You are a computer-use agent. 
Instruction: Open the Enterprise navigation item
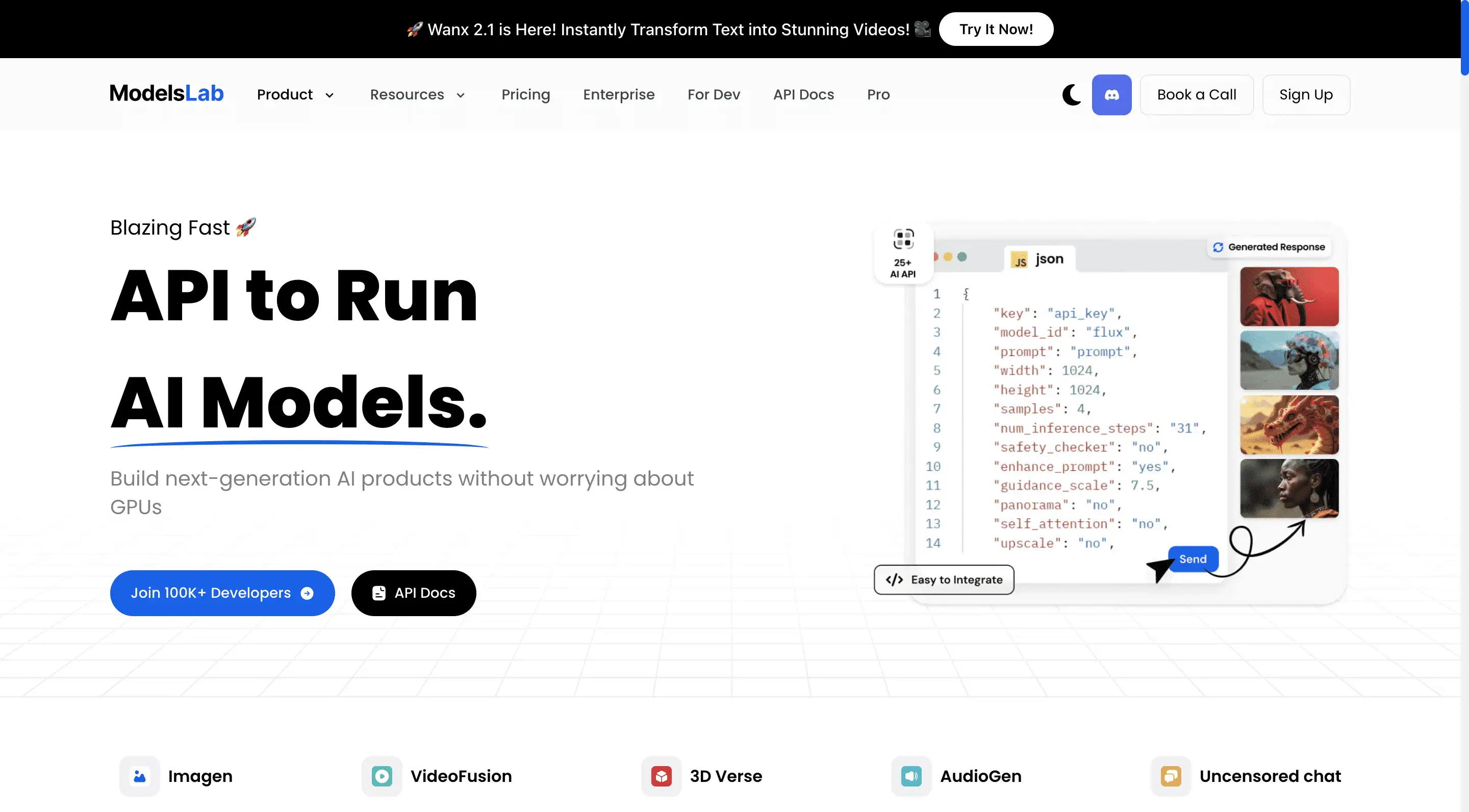(x=619, y=95)
